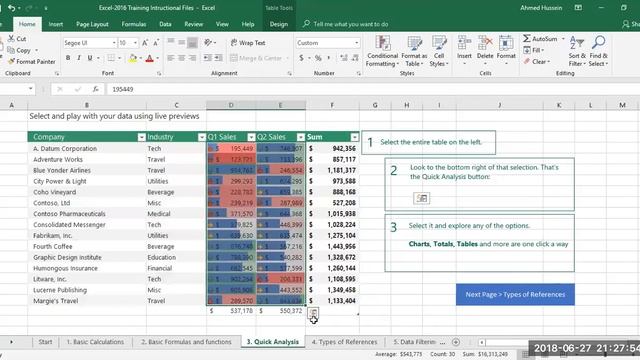This screenshot has height=360, width=640.
Task: Click the Cut scissors icon
Action: pos(11,38)
